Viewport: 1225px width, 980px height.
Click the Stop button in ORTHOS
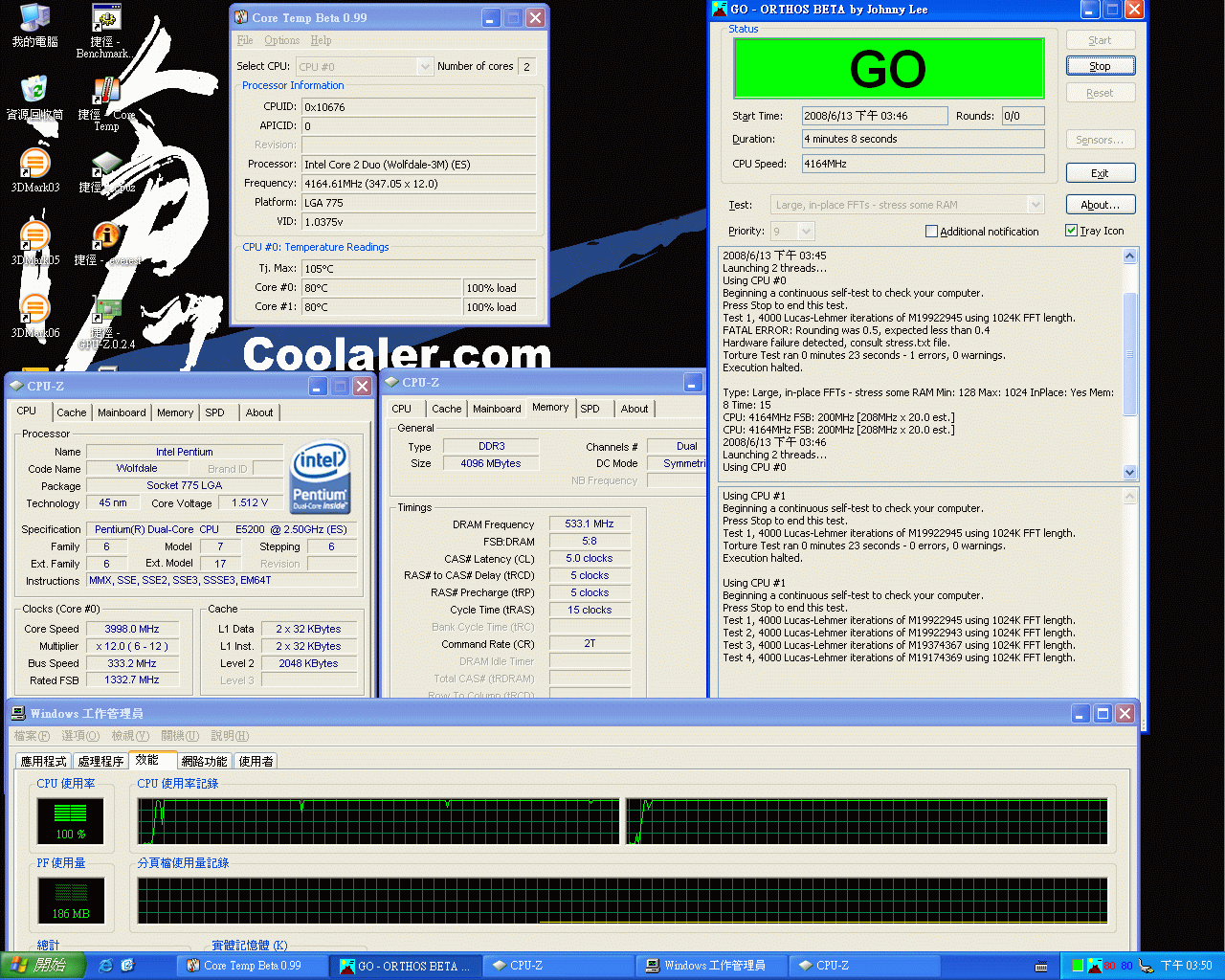(1101, 66)
